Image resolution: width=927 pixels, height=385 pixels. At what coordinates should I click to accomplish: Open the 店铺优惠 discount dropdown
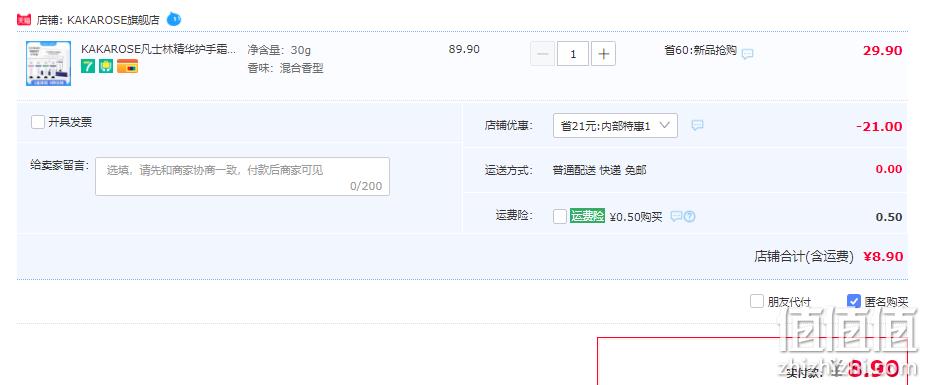tap(615, 125)
